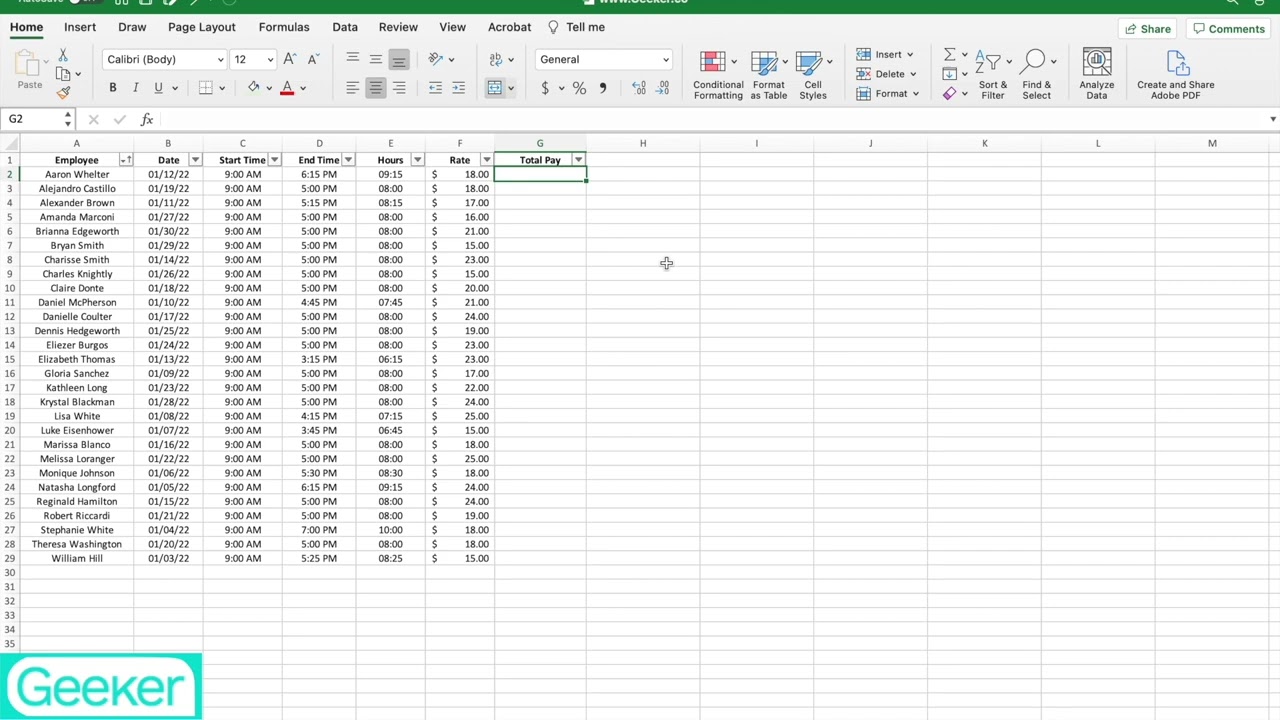Image resolution: width=1280 pixels, height=720 pixels.
Task: Select cell with Aaron Whelter
Action: point(77,174)
